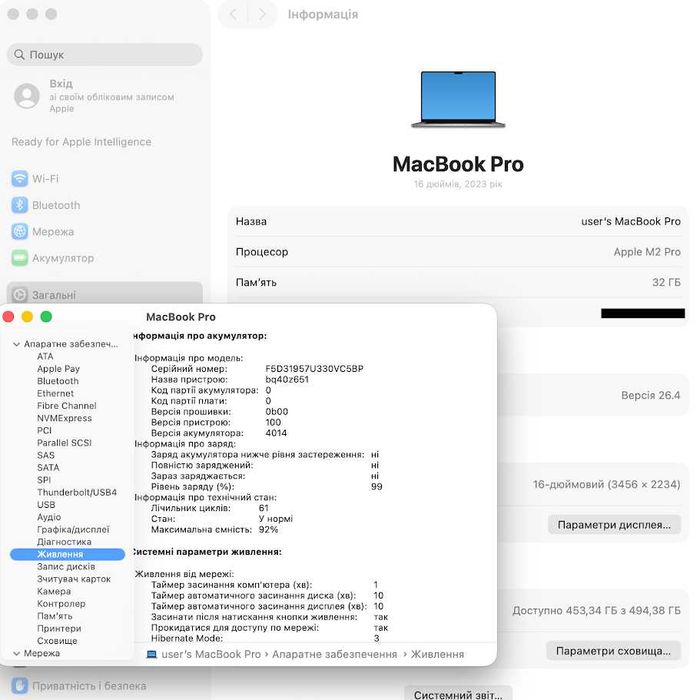Open Параметри дисплея... button
Image resolution: width=700 pixels, height=700 pixels.
614,525
